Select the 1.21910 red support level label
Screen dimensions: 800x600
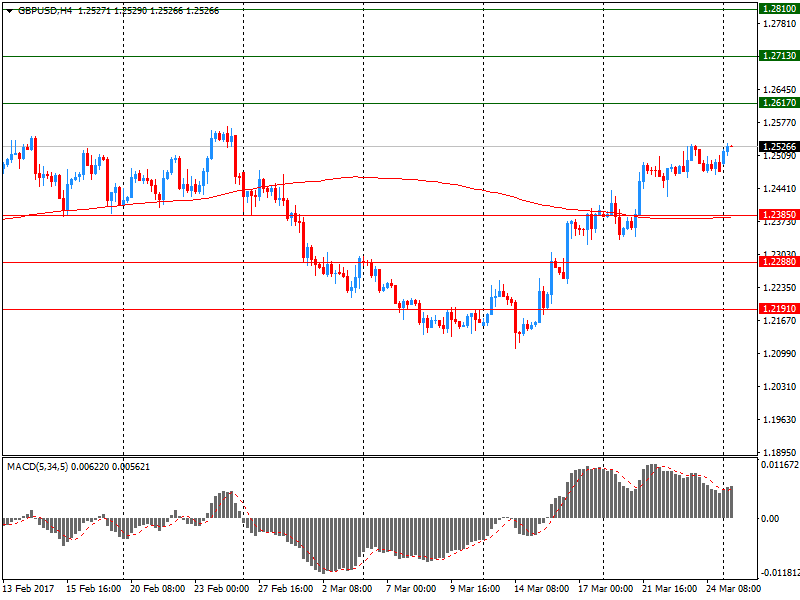pyautogui.click(x=779, y=308)
